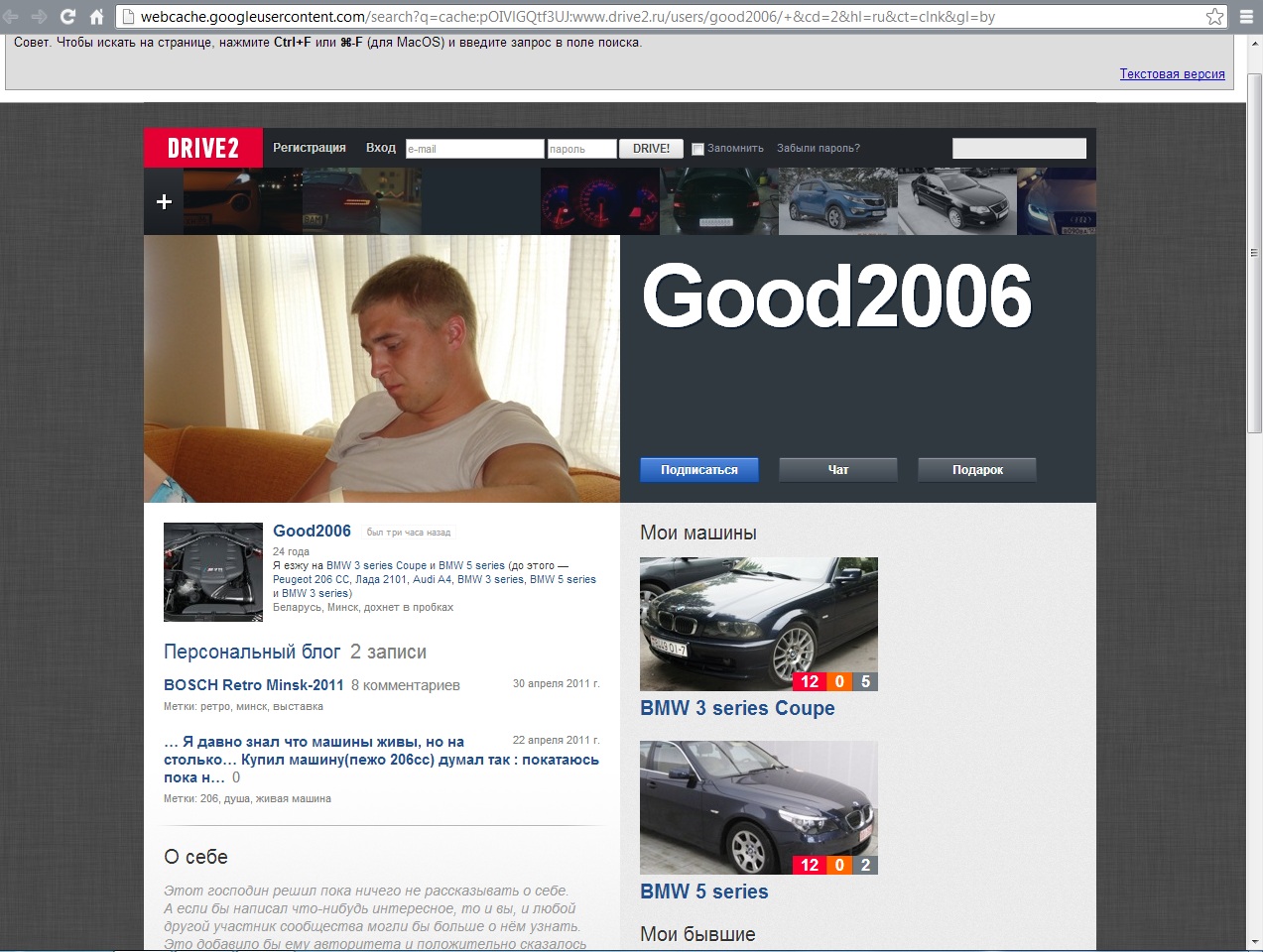
Task: Open BMW 5 series link after 'Я езжу на'
Action: coord(471,565)
